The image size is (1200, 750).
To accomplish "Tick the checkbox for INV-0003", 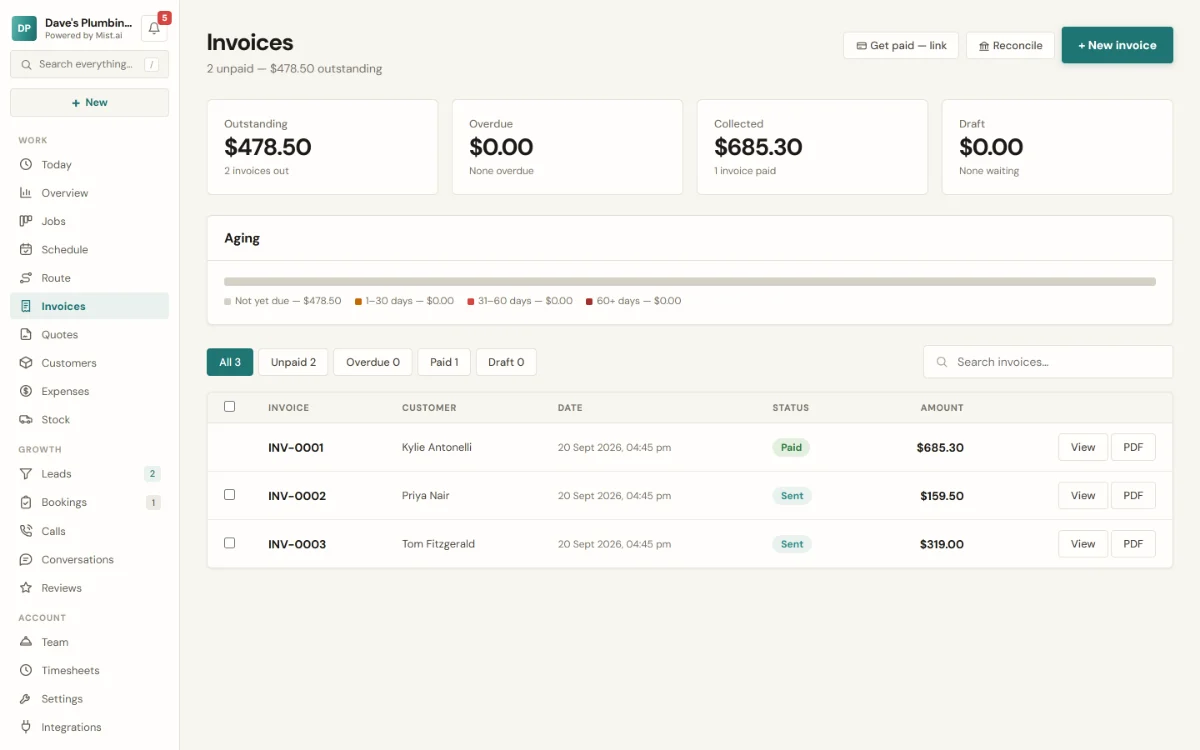I will (x=230, y=543).
